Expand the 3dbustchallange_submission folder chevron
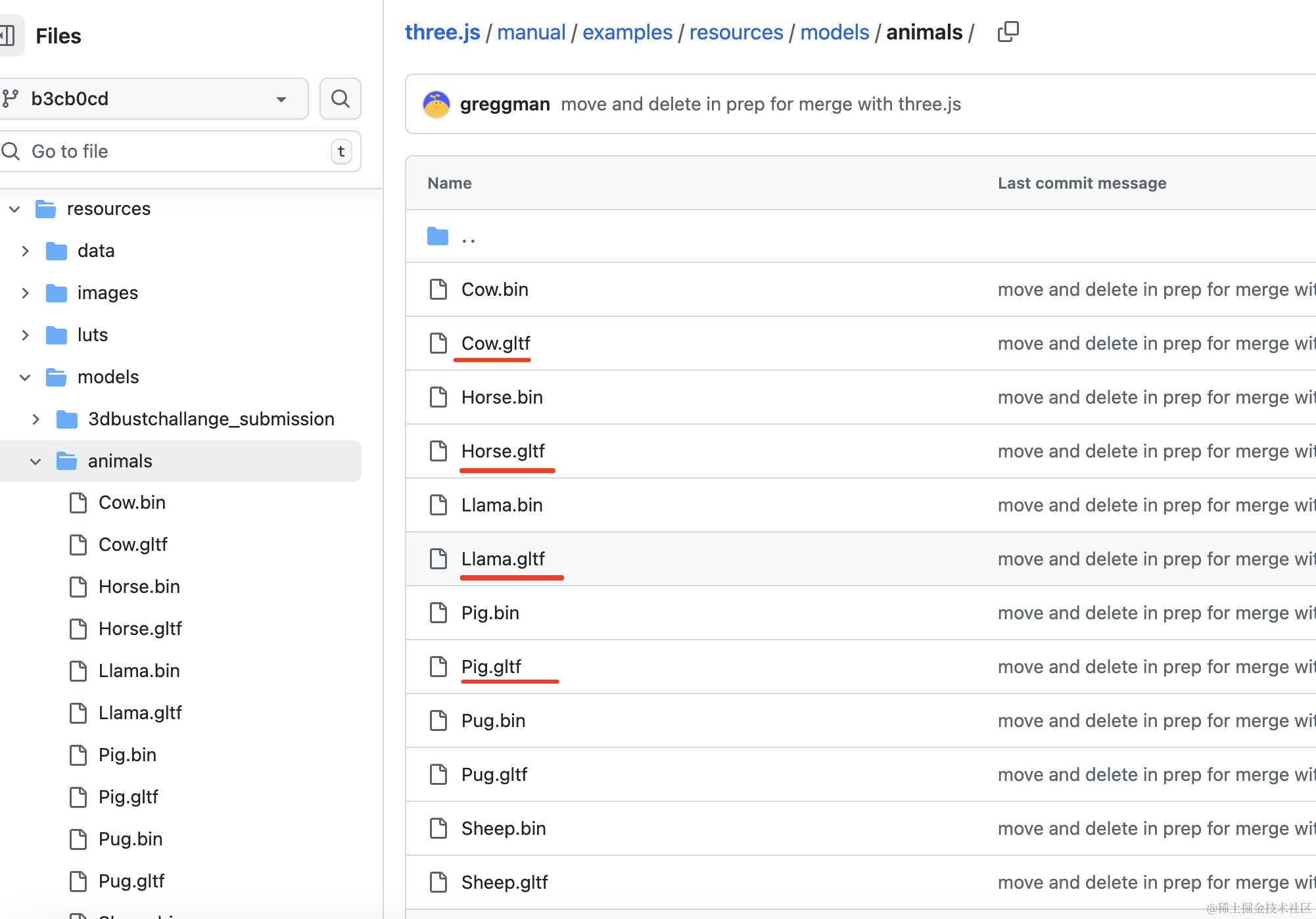 [x=35, y=419]
